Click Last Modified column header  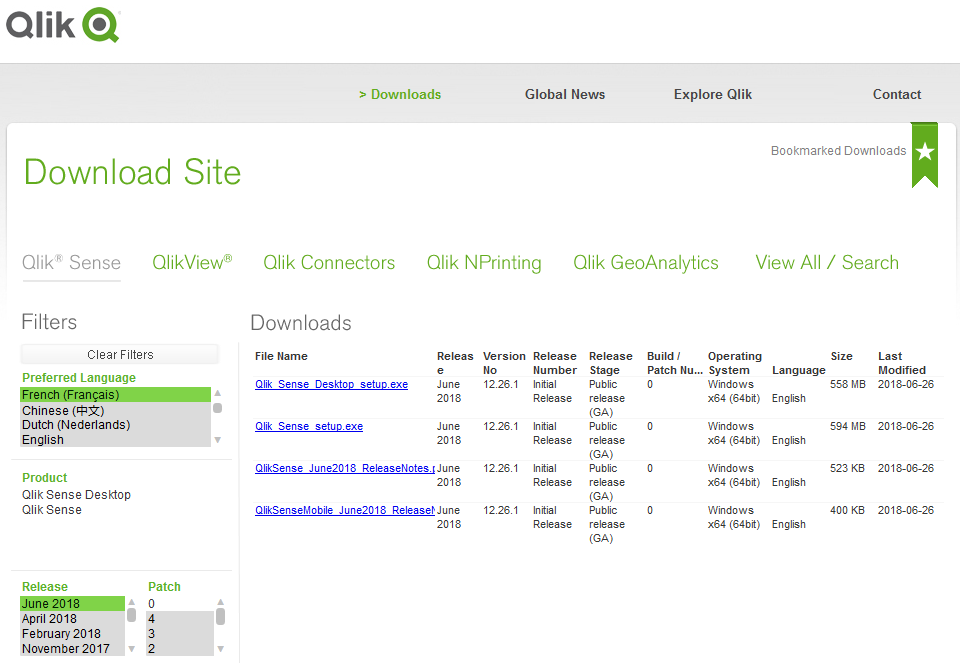pos(902,363)
